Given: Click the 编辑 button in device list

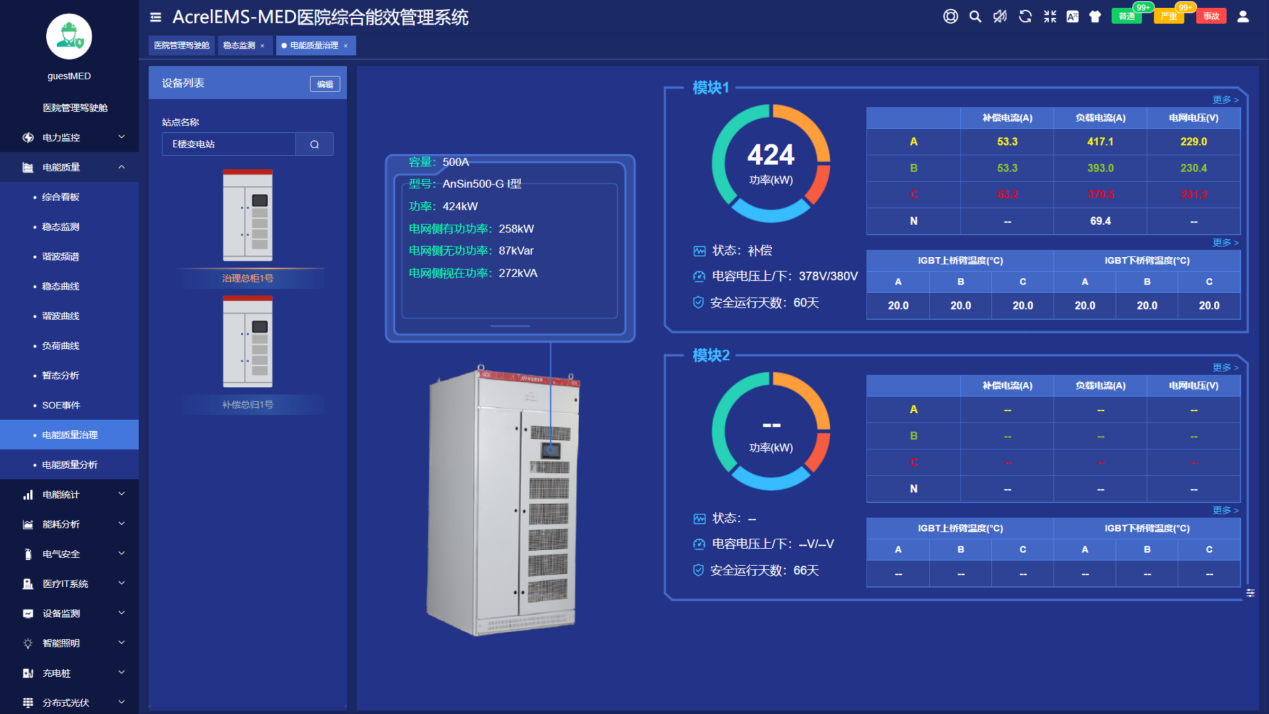Looking at the screenshot, I should click(x=325, y=84).
